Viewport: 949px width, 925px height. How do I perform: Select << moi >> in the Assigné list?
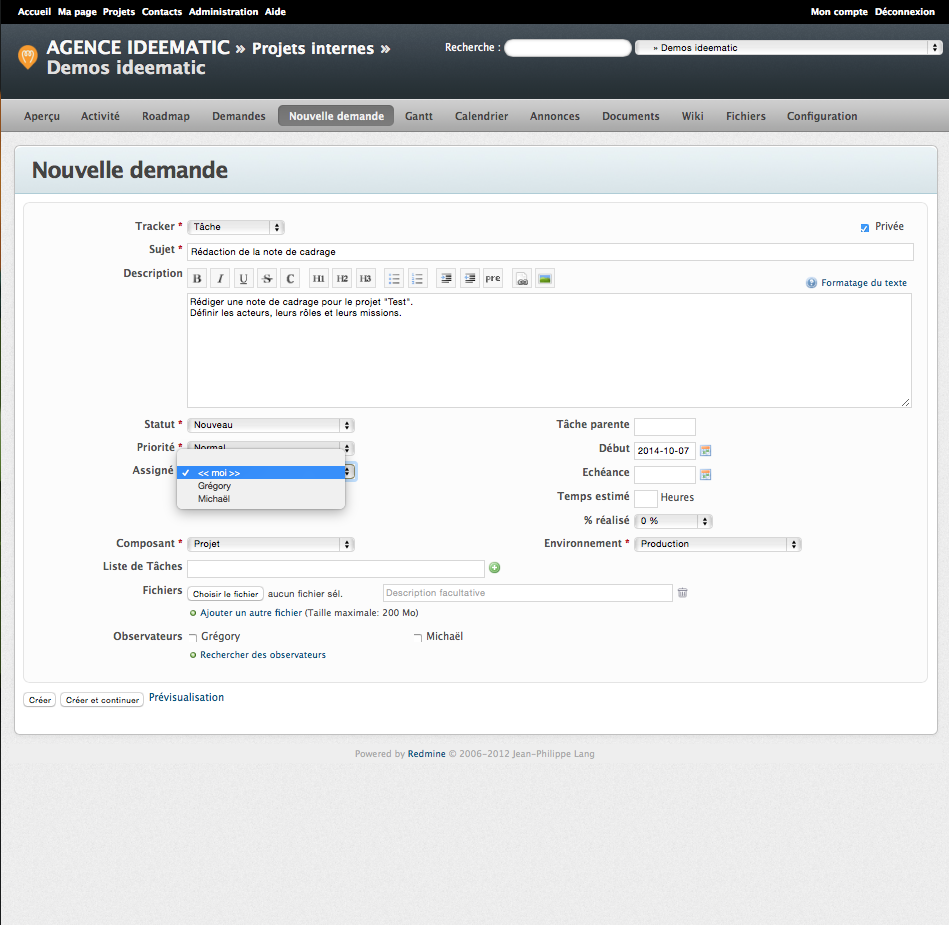[261, 473]
